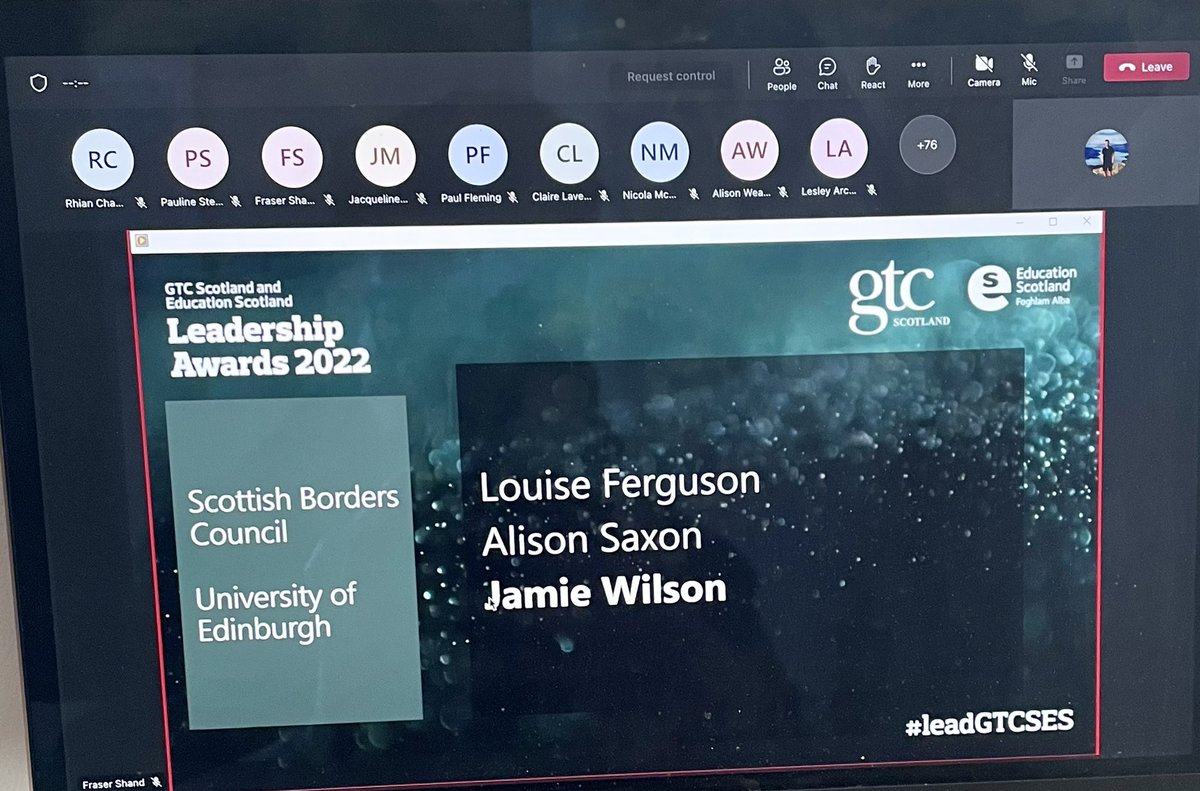The image size is (1200, 791).
Task: Click Request control
Action: point(671,76)
